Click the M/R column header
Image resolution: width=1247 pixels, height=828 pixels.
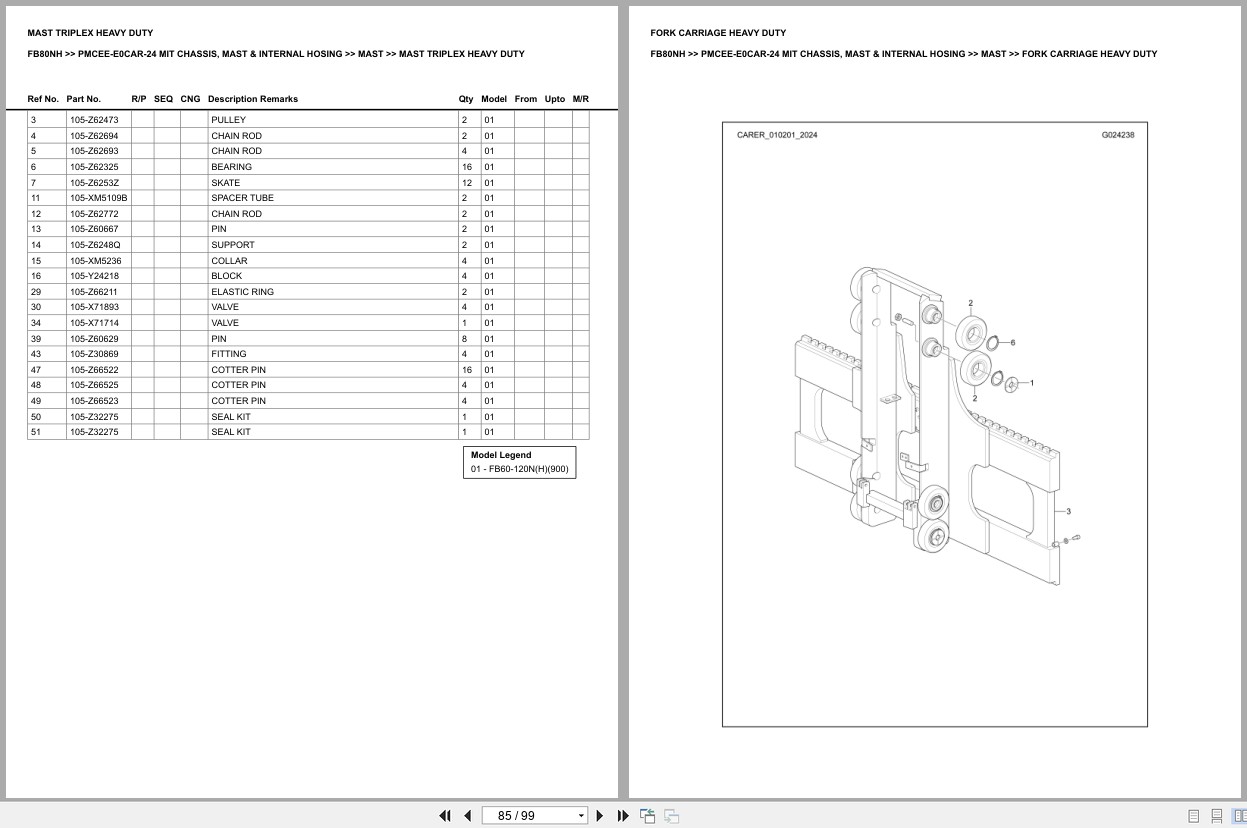point(581,99)
